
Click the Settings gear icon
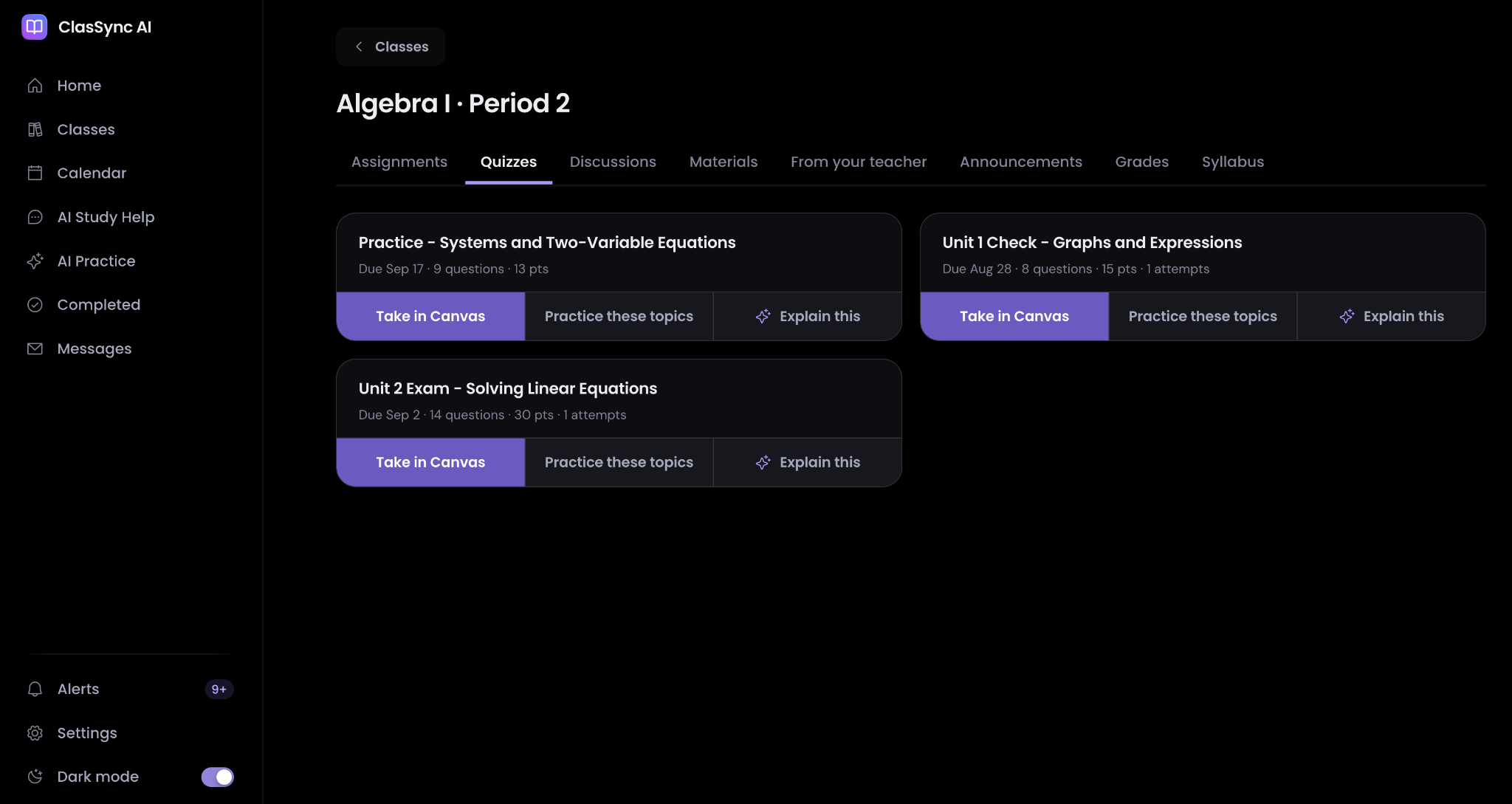pyautogui.click(x=35, y=733)
